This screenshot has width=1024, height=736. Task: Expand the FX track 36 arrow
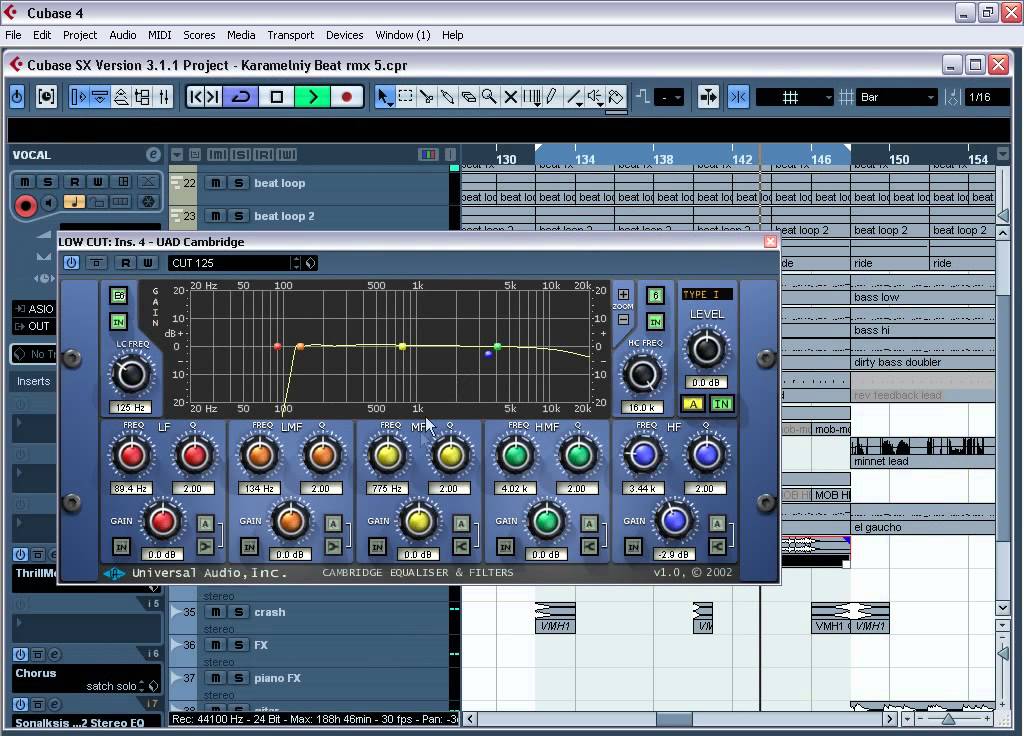click(x=175, y=645)
